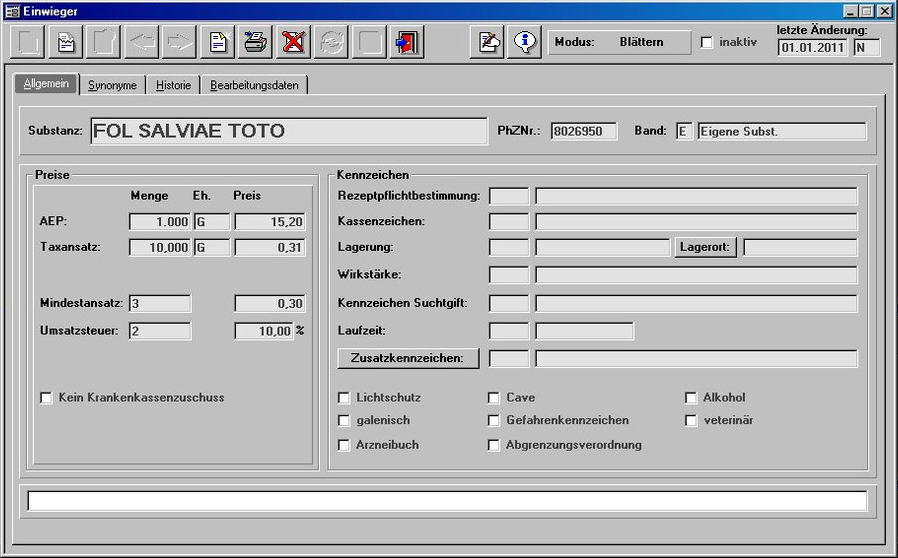Screen dimensions: 898x558
Task: Minimize the Einwieger window
Action: pyautogui.click(x=851, y=11)
